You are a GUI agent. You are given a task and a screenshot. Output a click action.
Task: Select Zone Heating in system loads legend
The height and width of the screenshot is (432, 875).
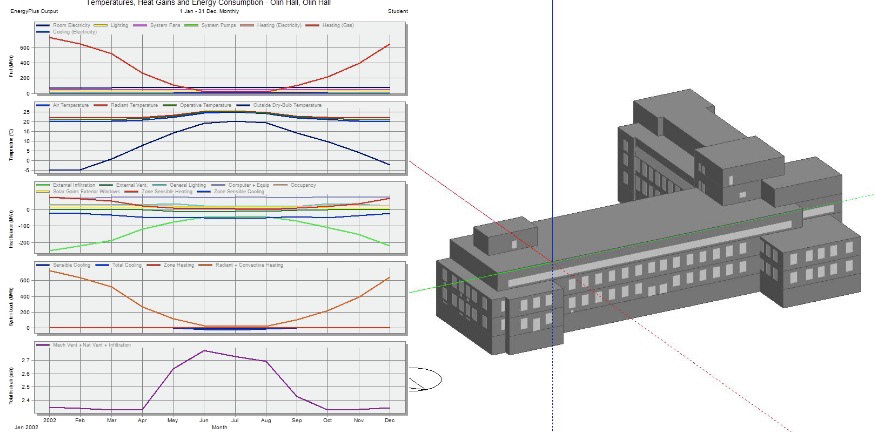tap(169, 265)
